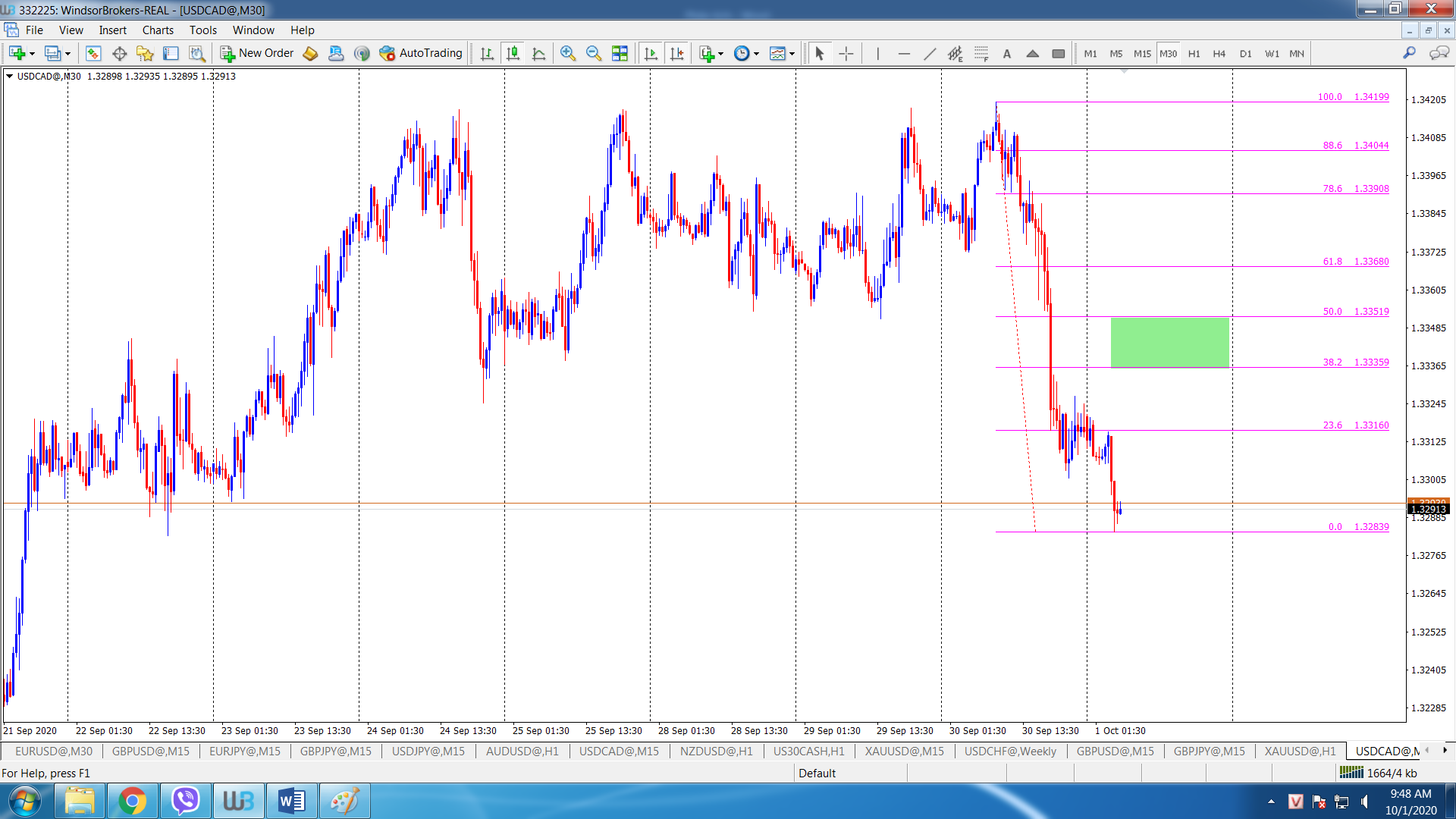Open the chat community icon
Viewport: 1456px width, 819px height.
click(x=1439, y=53)
